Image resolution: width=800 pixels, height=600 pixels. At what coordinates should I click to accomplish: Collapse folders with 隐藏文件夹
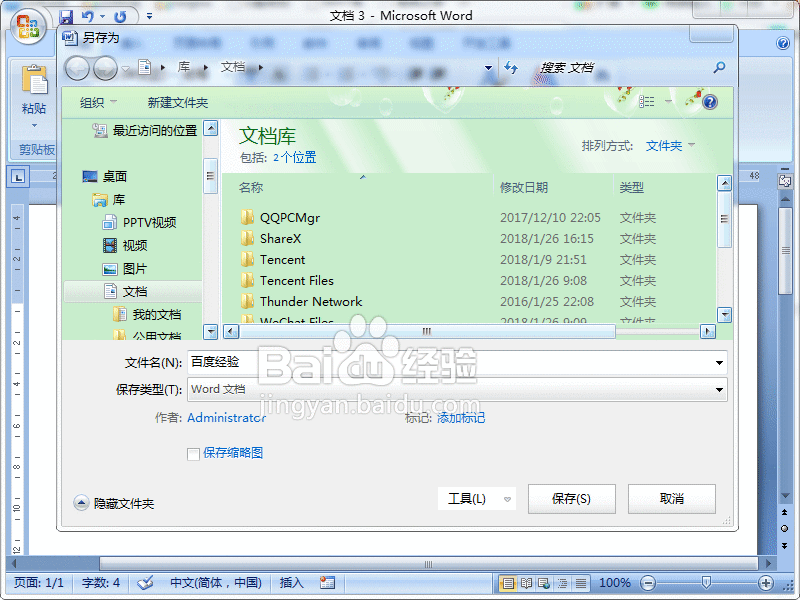coord(114,504)
